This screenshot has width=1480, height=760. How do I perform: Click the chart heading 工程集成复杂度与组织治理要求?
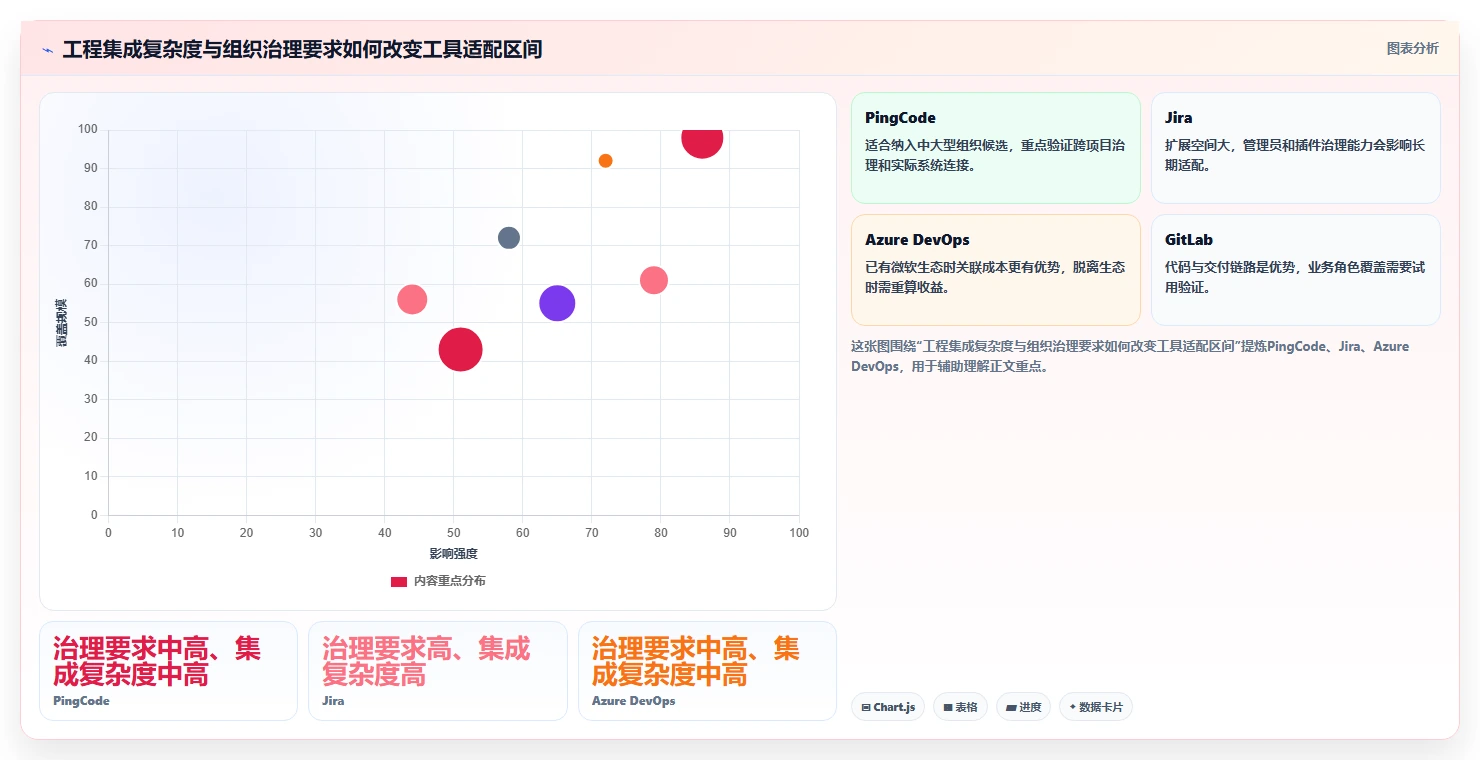302,49
